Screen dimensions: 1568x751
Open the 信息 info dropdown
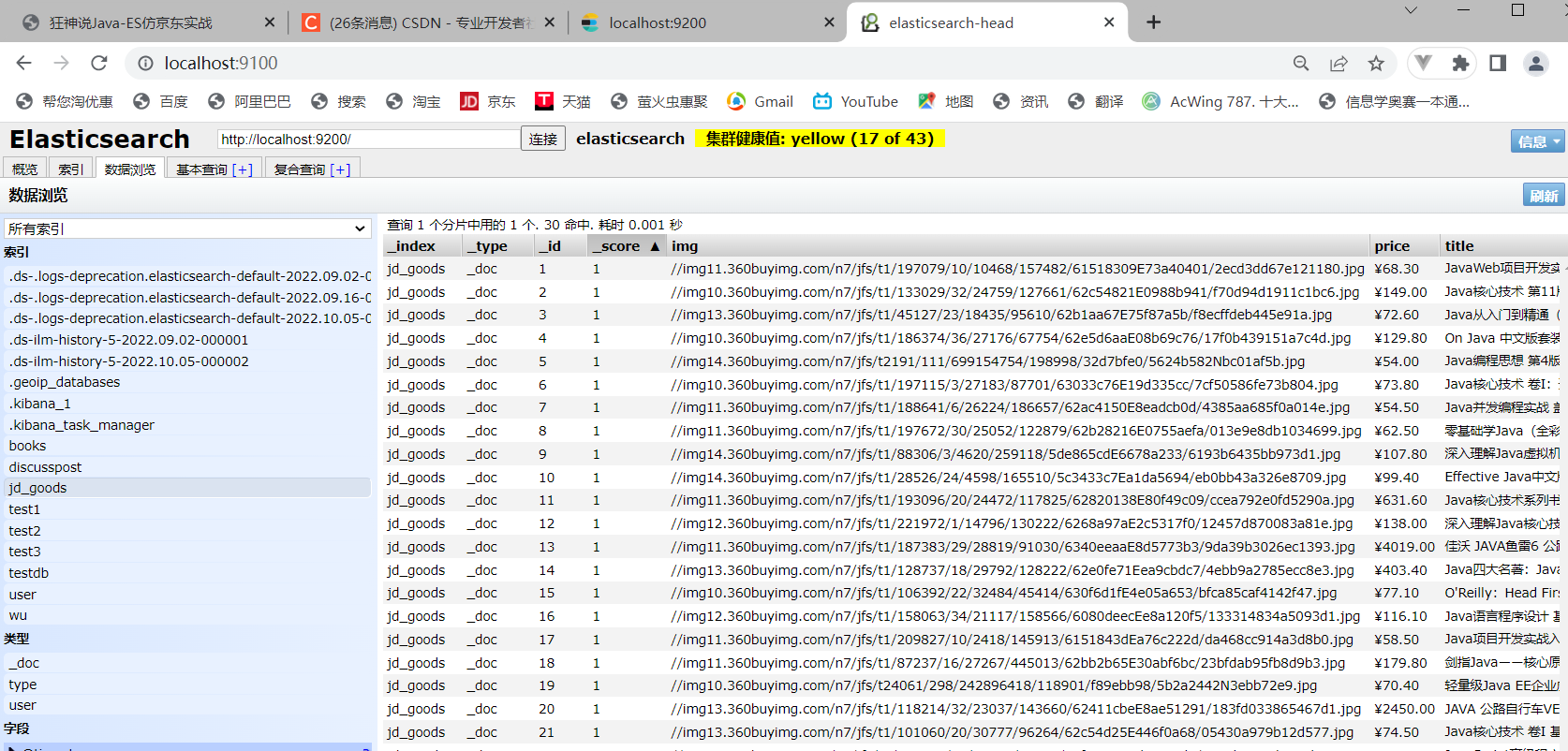[1538, 140]
